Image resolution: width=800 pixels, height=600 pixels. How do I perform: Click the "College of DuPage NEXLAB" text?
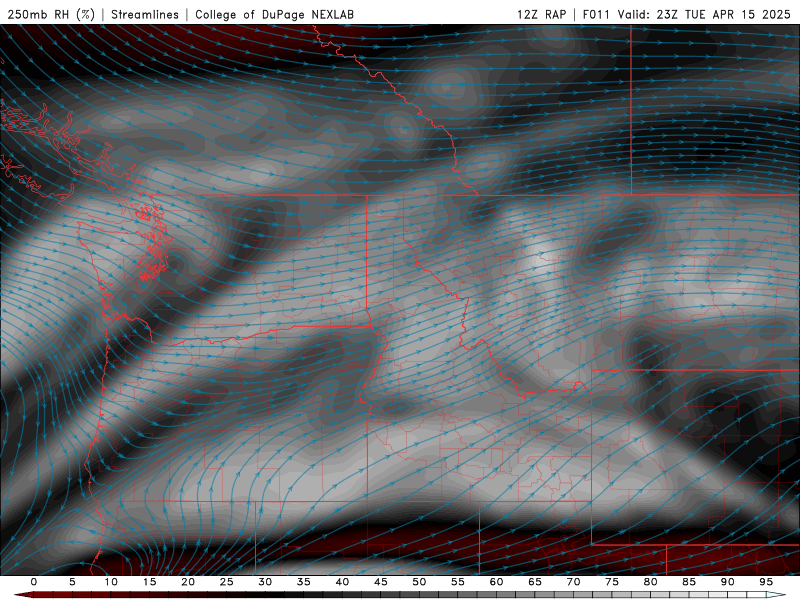(274, 14)
